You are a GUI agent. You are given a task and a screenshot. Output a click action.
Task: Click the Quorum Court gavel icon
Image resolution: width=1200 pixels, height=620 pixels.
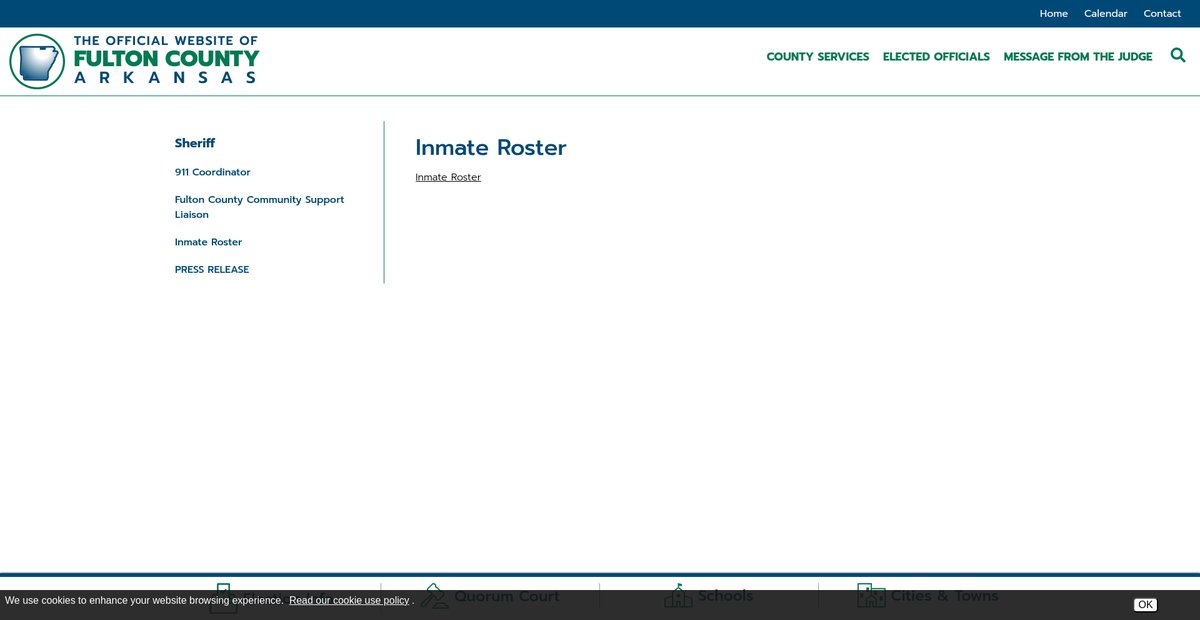(x=434, y=596)
